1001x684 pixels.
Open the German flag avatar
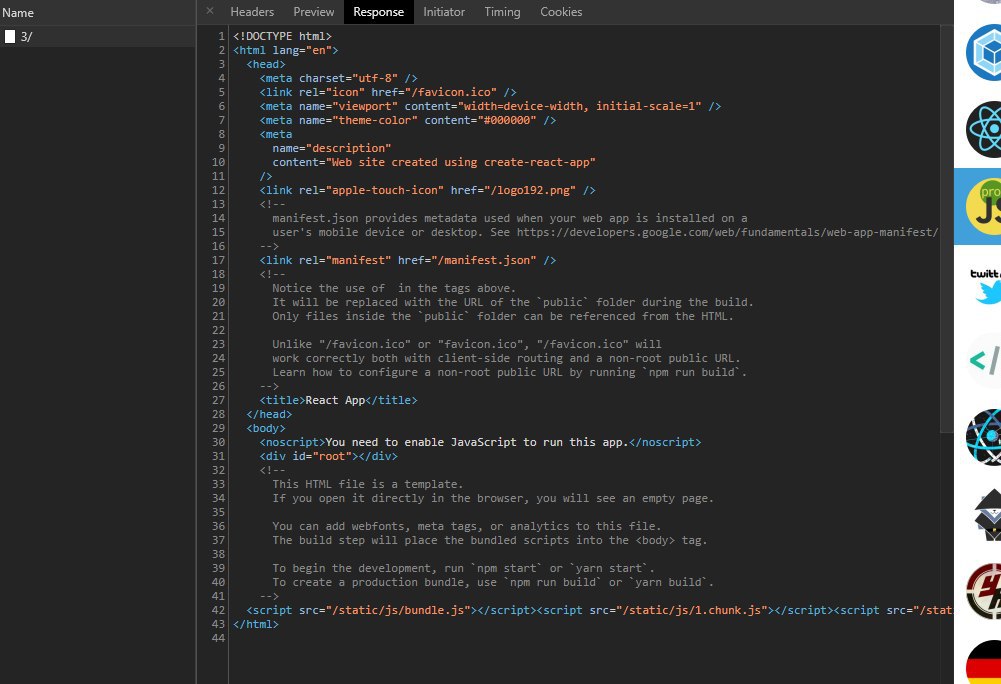tap(983, 662)
